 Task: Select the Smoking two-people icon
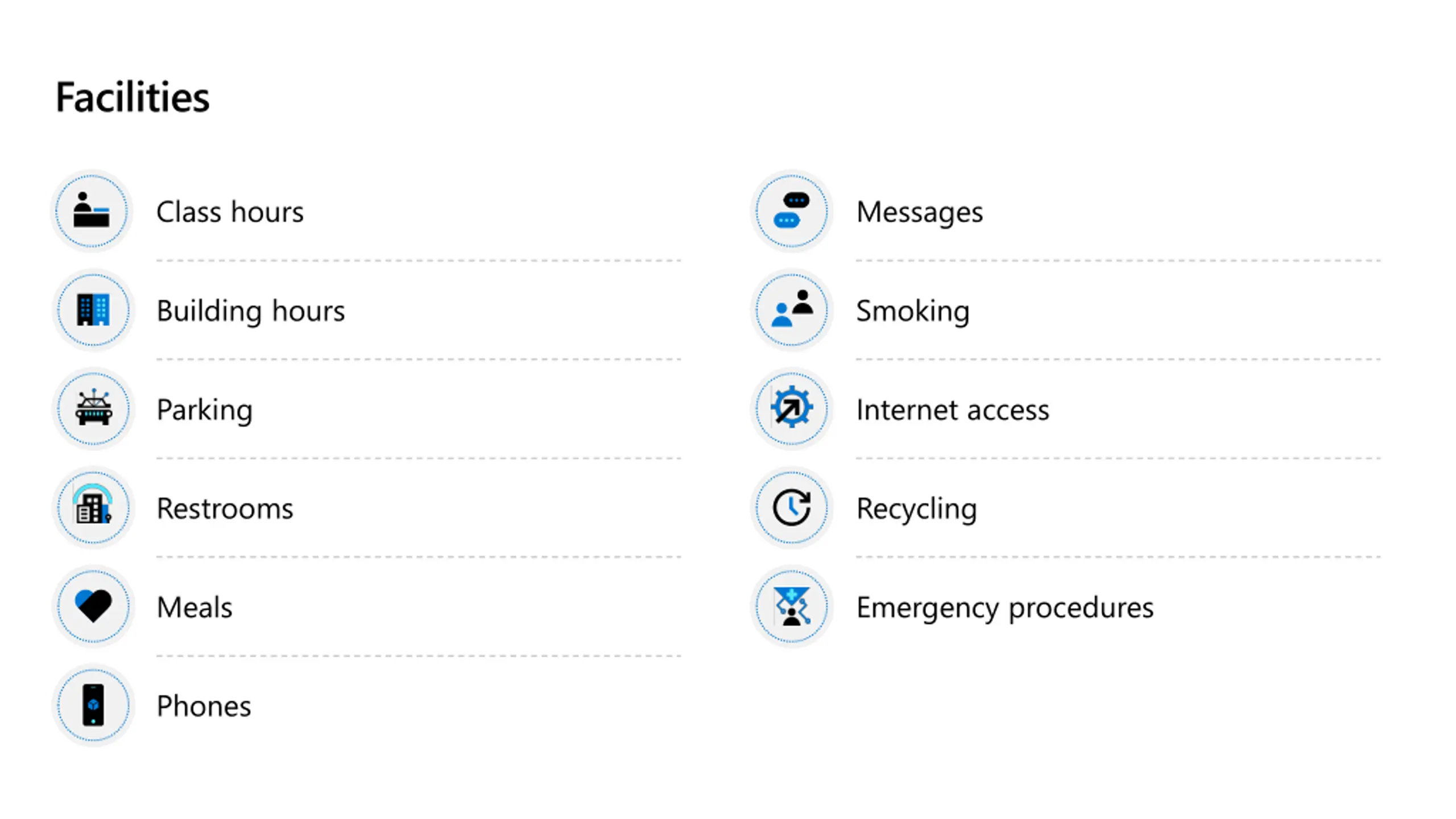[792, 309]
